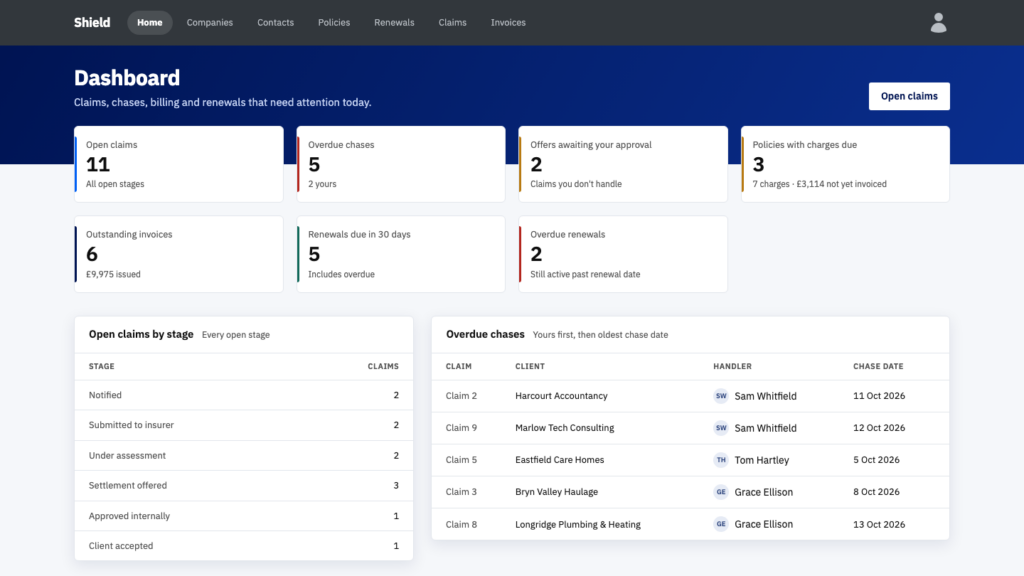This screenshot has height=576, width=1024.
Task: Click the CLAIMS column header
Action: tap(383, 366)
